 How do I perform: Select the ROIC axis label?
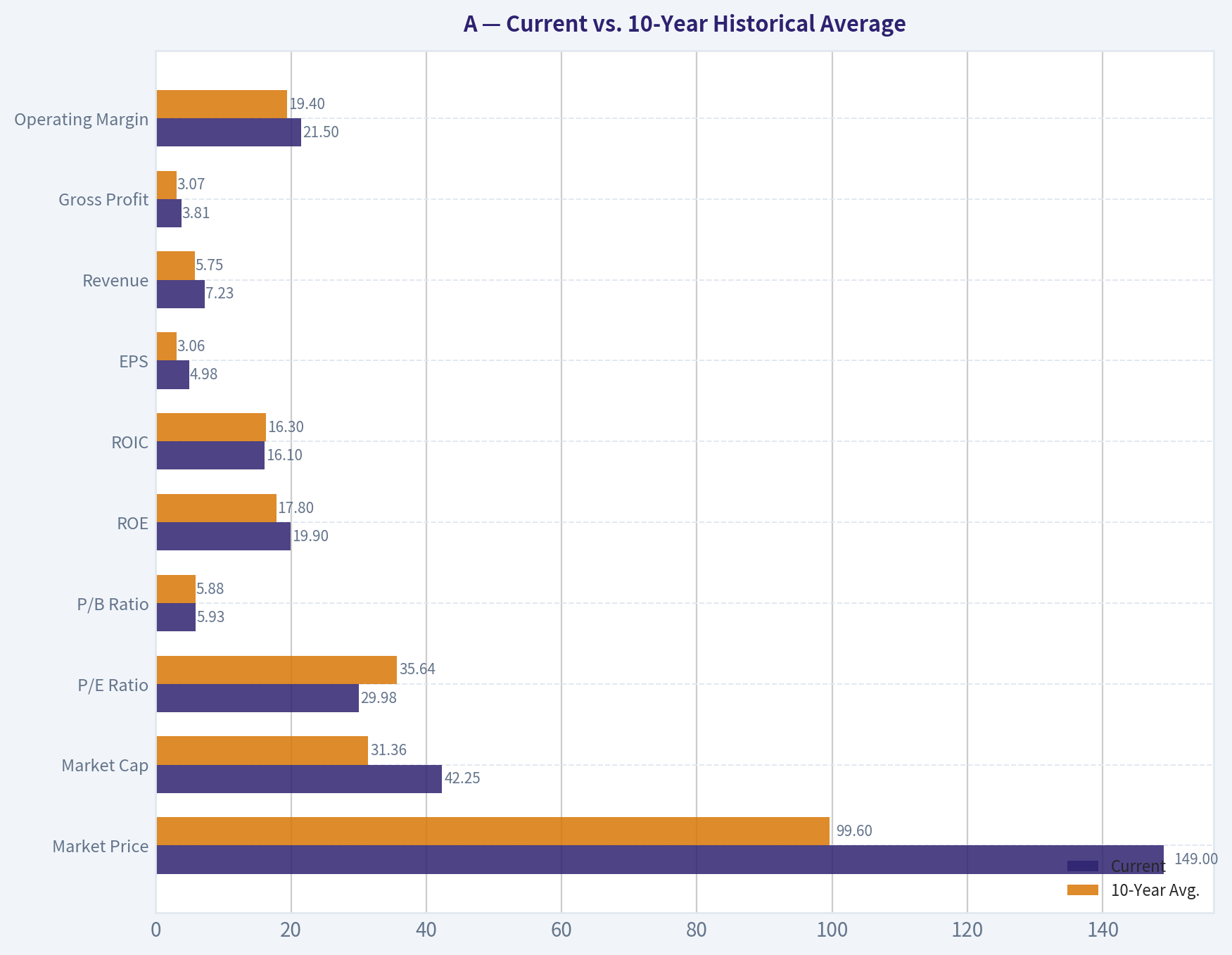tap(130, 443)
